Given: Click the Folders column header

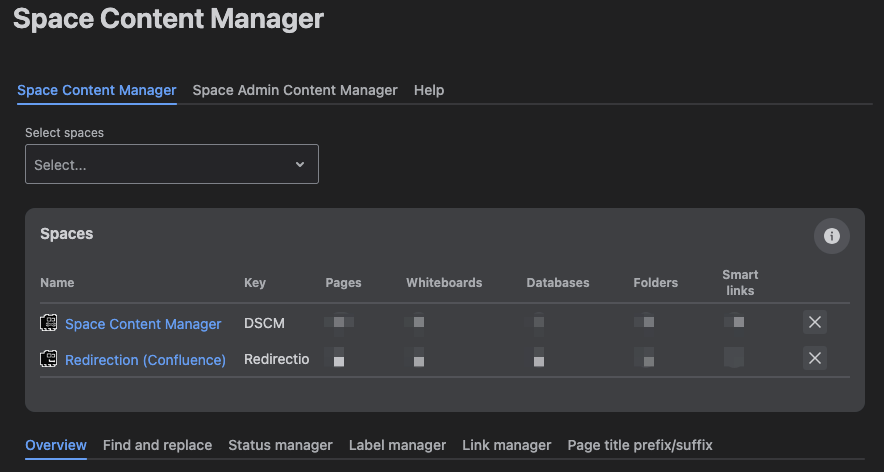Looking at the screenshot, I should 656,283.
